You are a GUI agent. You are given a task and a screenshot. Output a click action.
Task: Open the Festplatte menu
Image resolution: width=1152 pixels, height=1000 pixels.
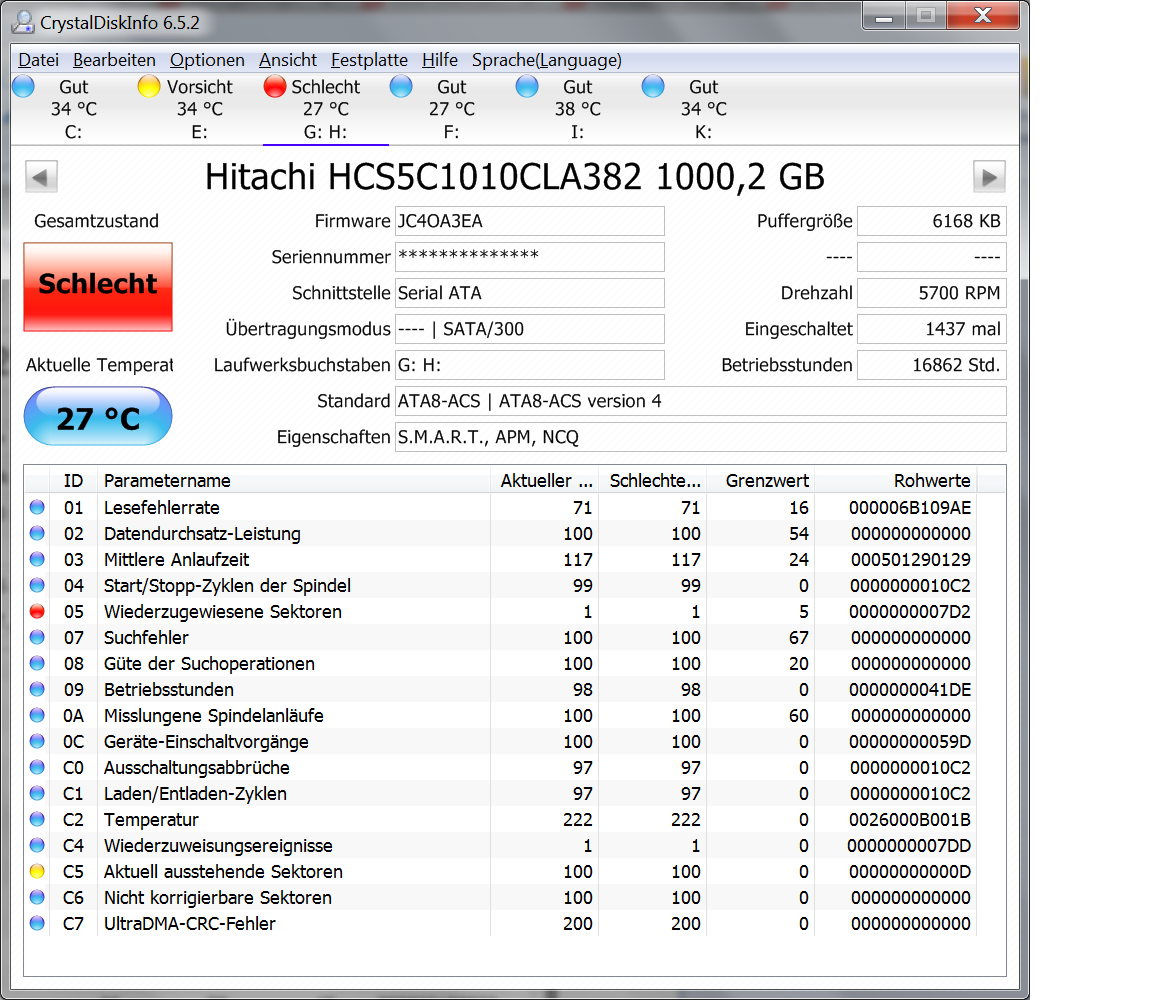369,60
